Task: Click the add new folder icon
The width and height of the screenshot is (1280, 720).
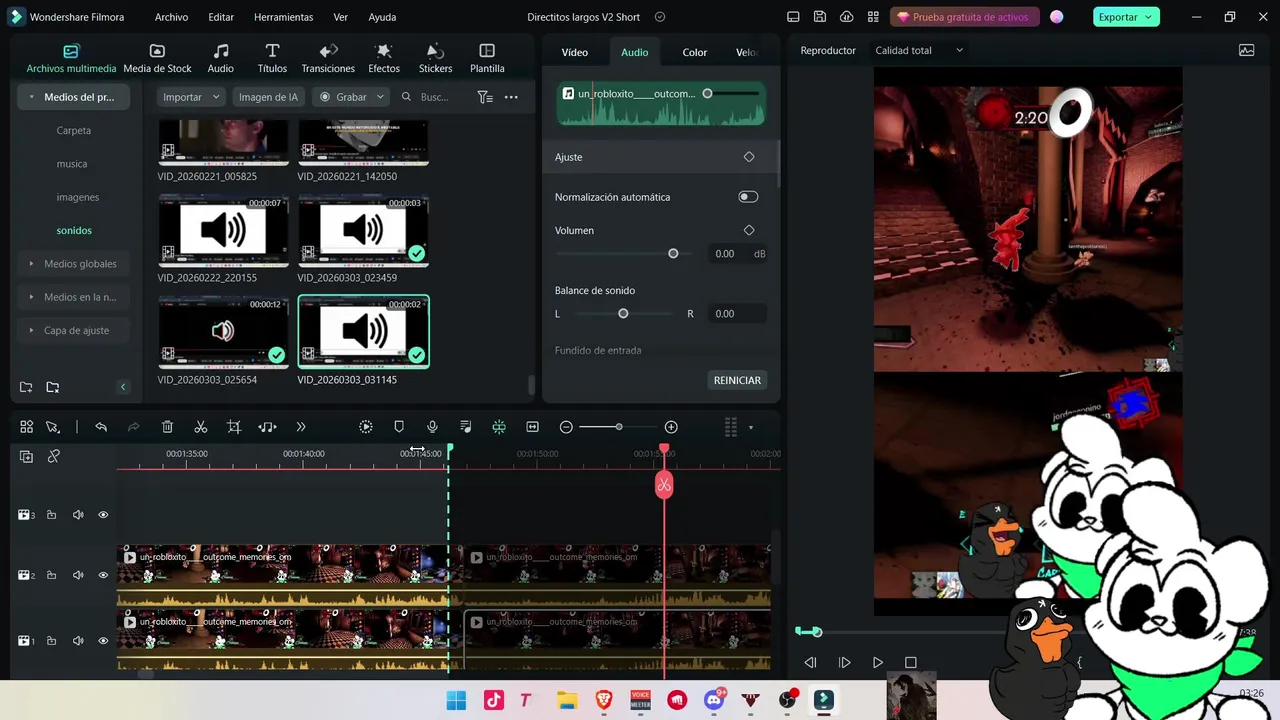Action: tap(26, 387)
